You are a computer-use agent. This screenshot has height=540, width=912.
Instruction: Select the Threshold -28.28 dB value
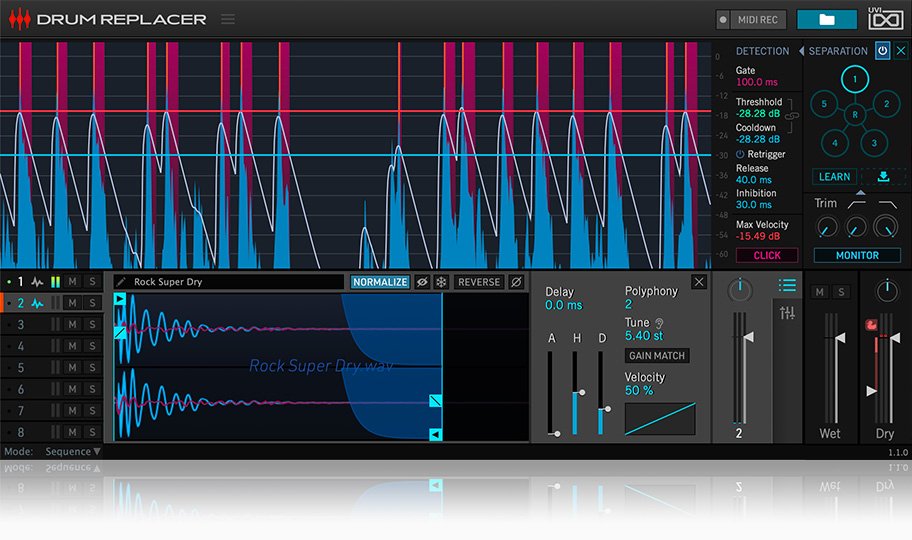tap(758, 113)
